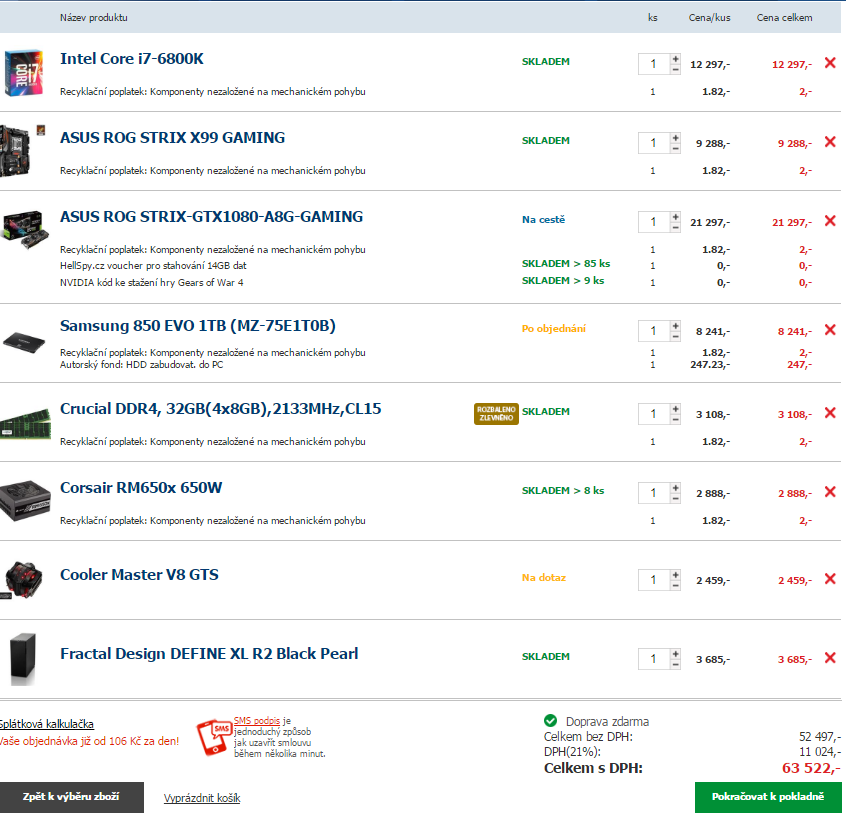Increase quantity of Intel Core i7-6800K
Image resolution: width=846 pixels, height=828 pixels.
(x=676, y=58)
